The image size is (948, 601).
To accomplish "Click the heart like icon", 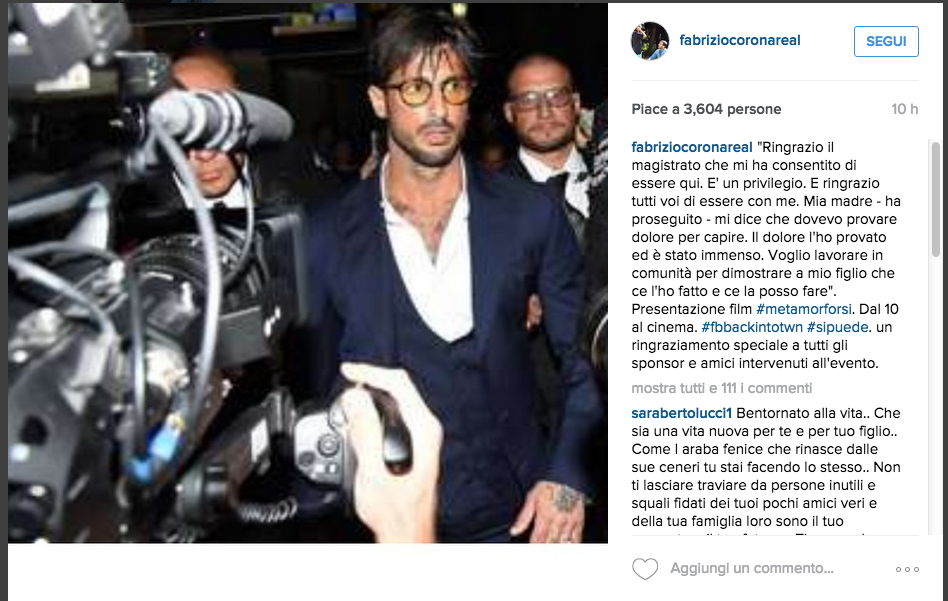I will 644,569.
